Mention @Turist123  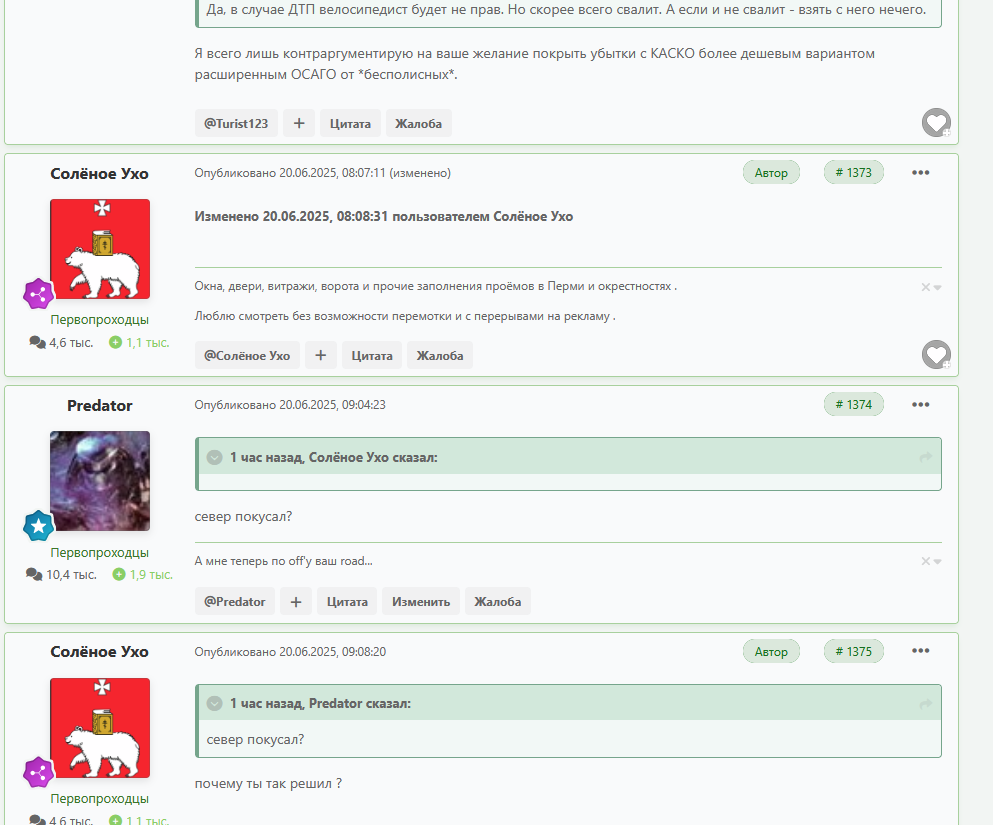tap(236, 123)
